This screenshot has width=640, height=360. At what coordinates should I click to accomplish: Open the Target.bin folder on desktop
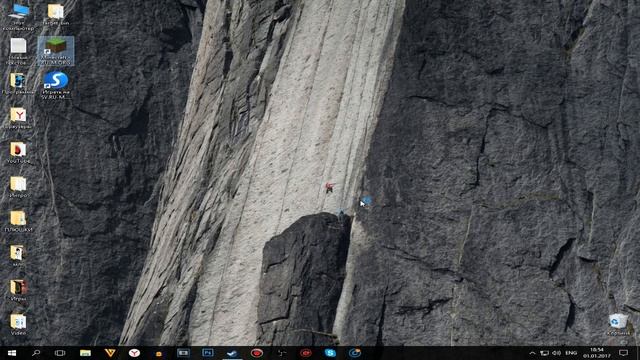click(x=56, y=15)
